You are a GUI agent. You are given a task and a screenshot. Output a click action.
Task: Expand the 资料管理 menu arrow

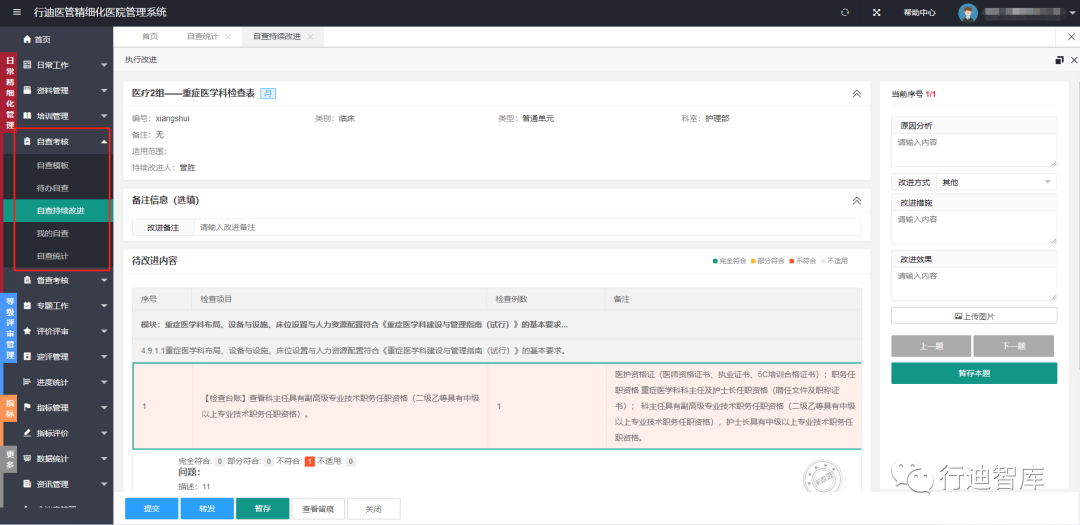tap(104, 90)
